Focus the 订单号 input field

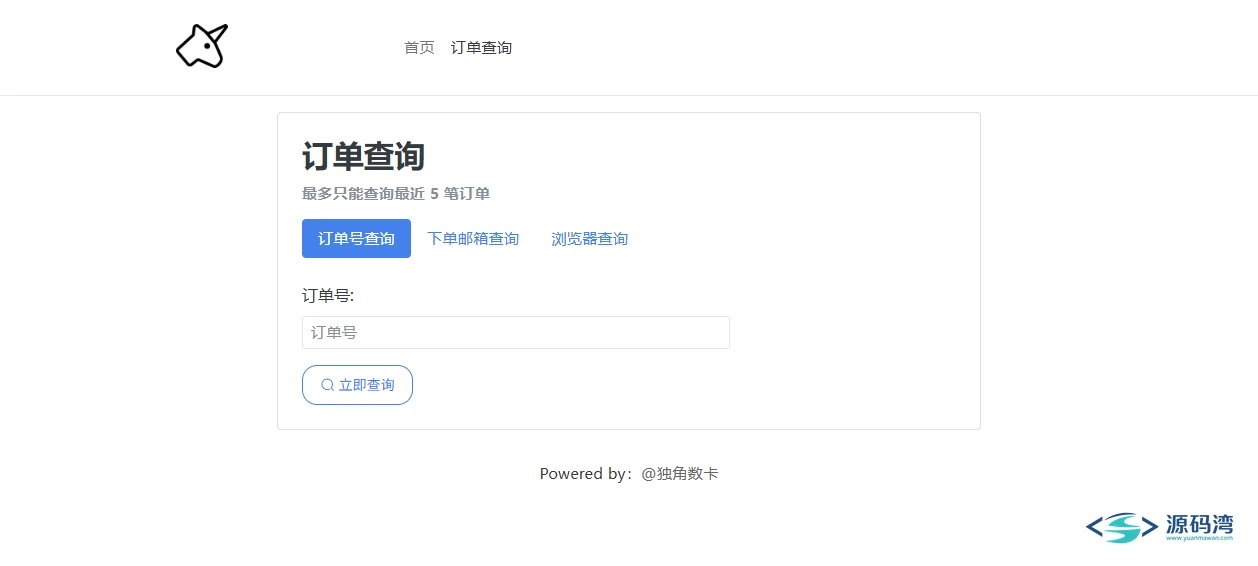point(516,333)
